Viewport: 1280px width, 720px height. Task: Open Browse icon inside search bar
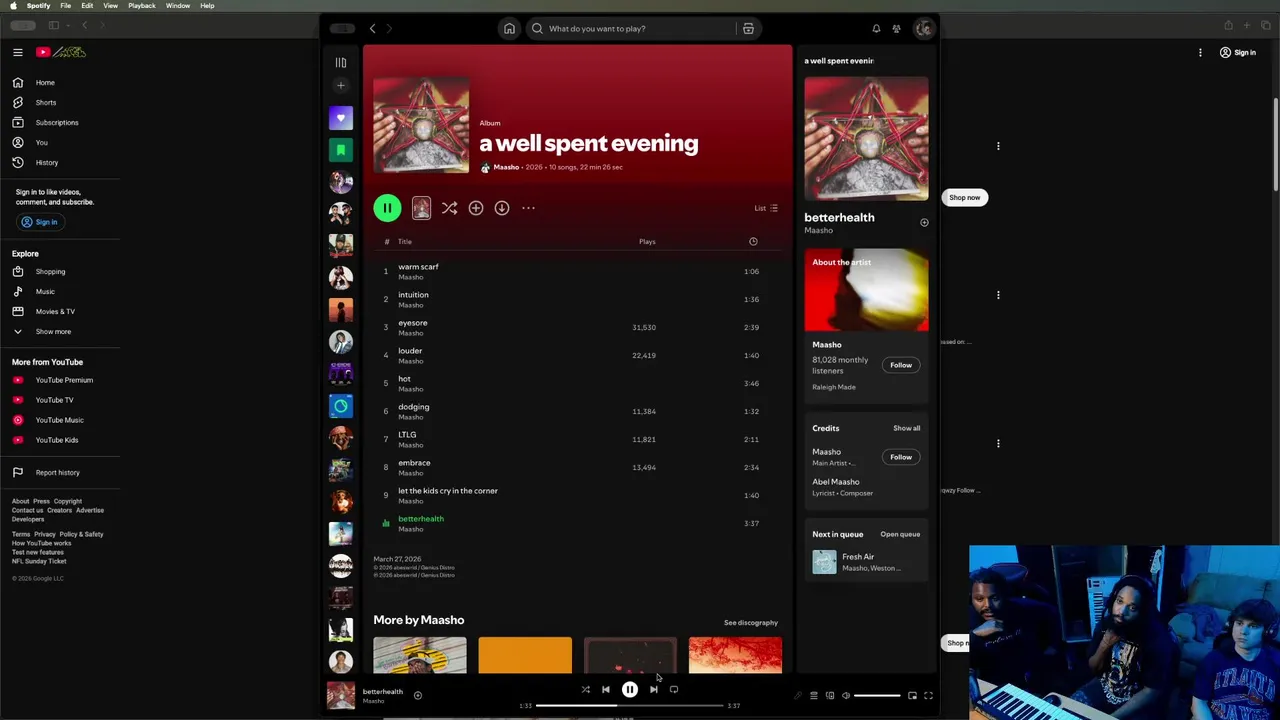(x=748, y=28)
